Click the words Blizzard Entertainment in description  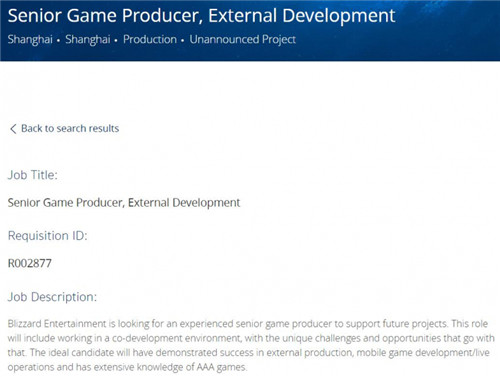(x=57, y=324)
